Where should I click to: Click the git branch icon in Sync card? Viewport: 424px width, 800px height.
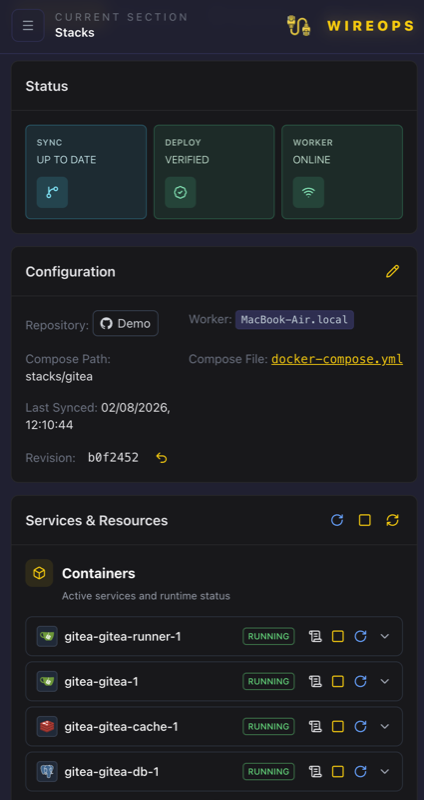point(52,192)
